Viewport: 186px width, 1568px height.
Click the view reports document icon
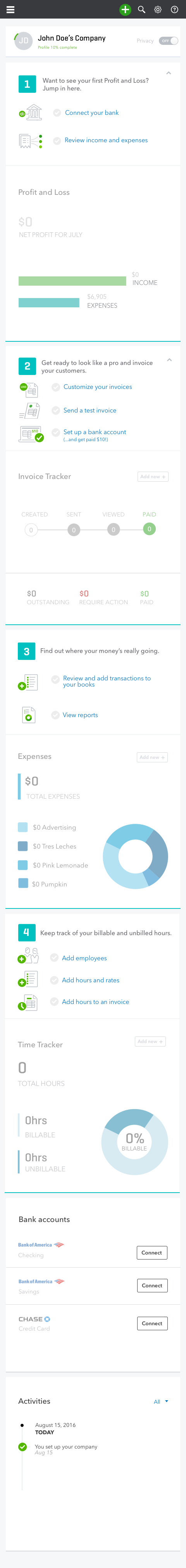29,715
